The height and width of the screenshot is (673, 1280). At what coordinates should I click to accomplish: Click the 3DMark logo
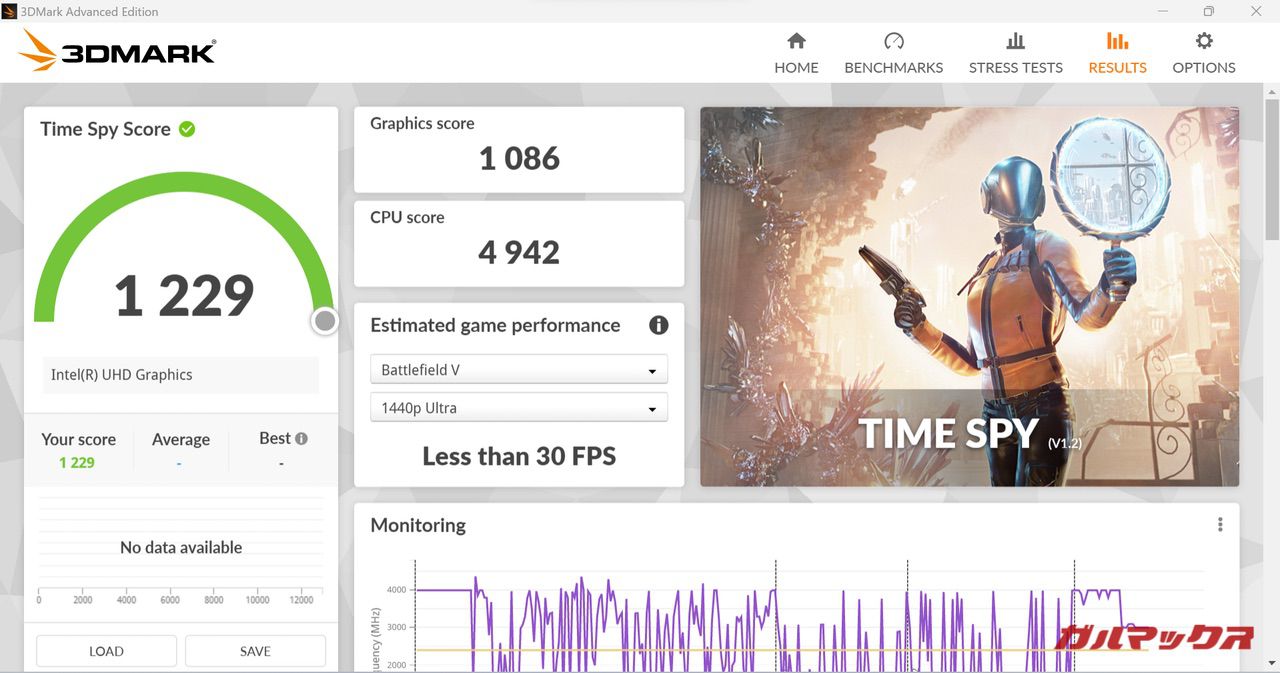[117, 50]
